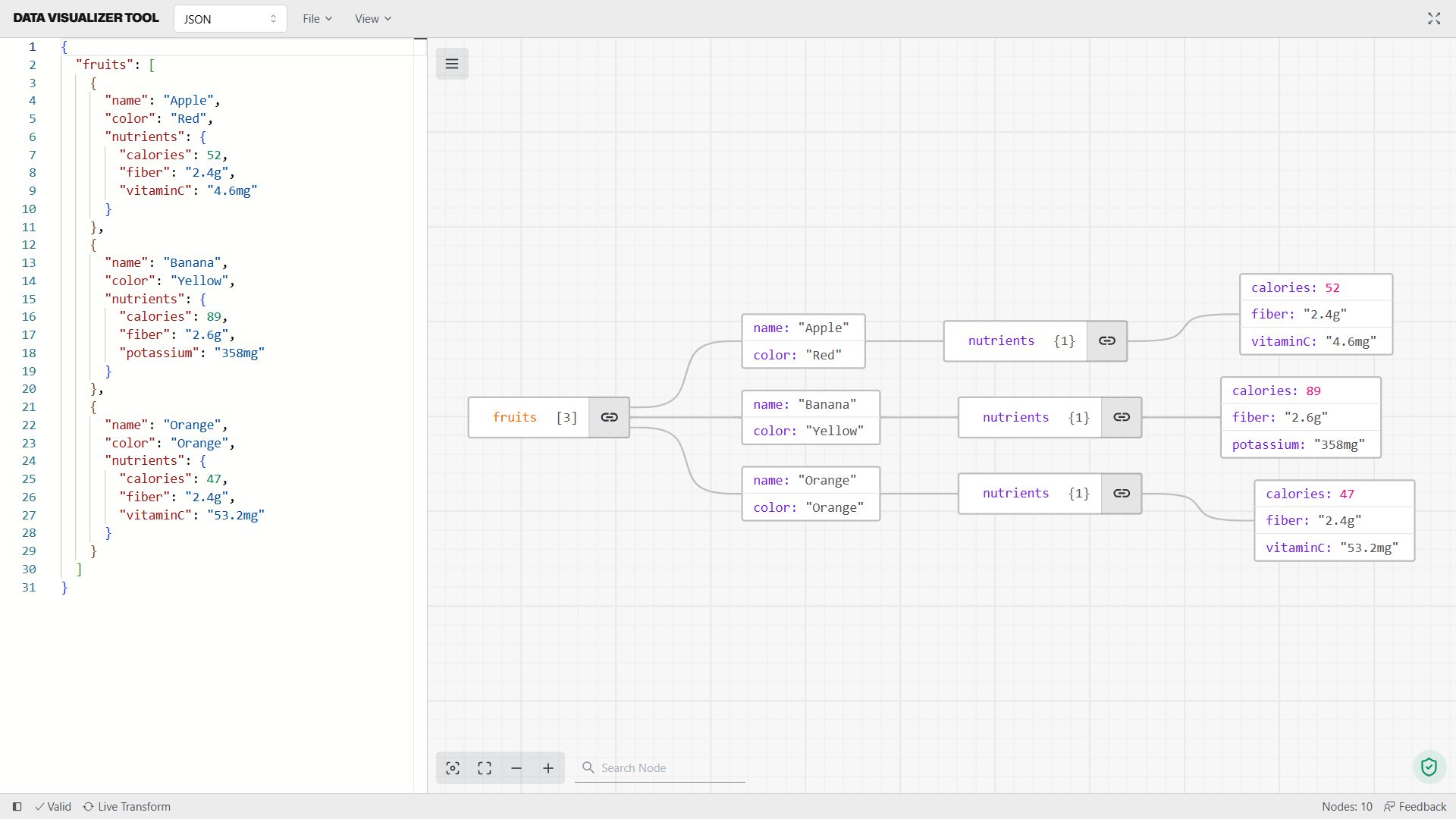
Task: Collapse Apple's nutrients node via its link icon
Action: coord(1106,341)
